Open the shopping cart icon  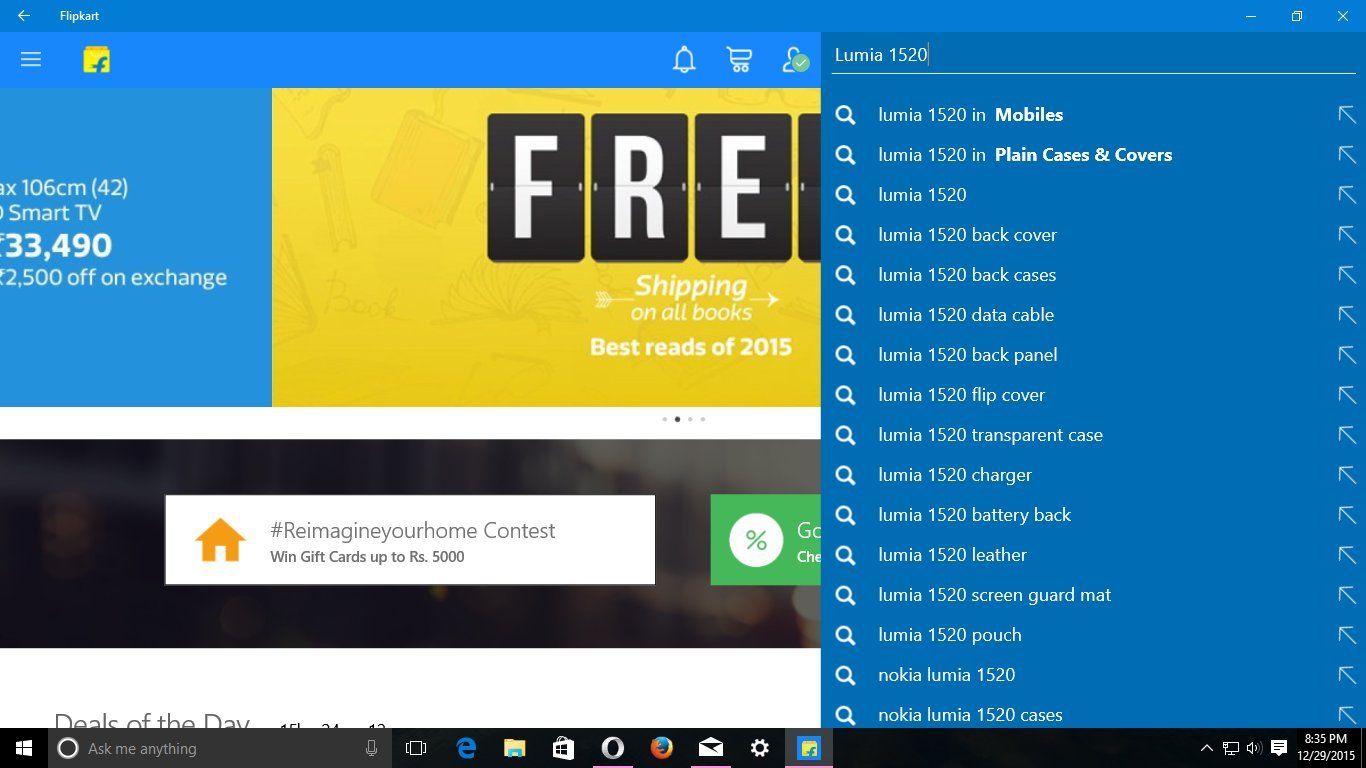739,60
